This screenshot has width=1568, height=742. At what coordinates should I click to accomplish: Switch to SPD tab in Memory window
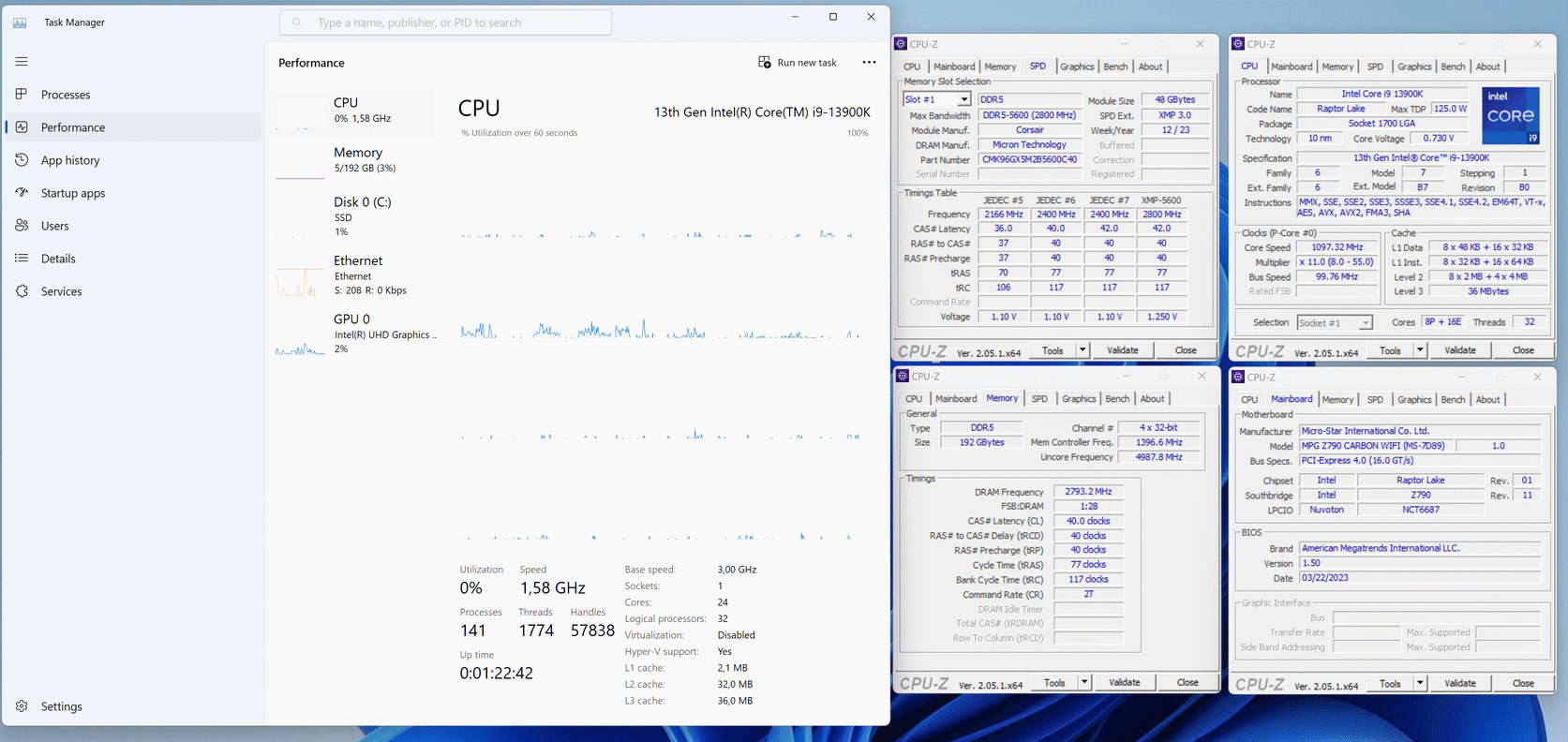1039,399
